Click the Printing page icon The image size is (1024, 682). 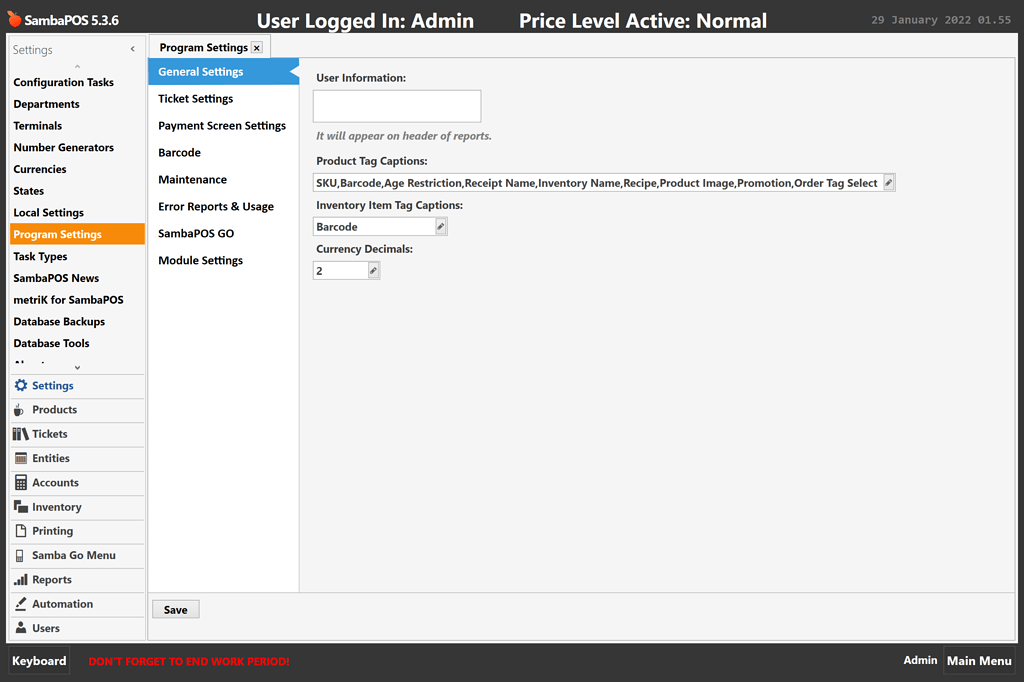21,530
